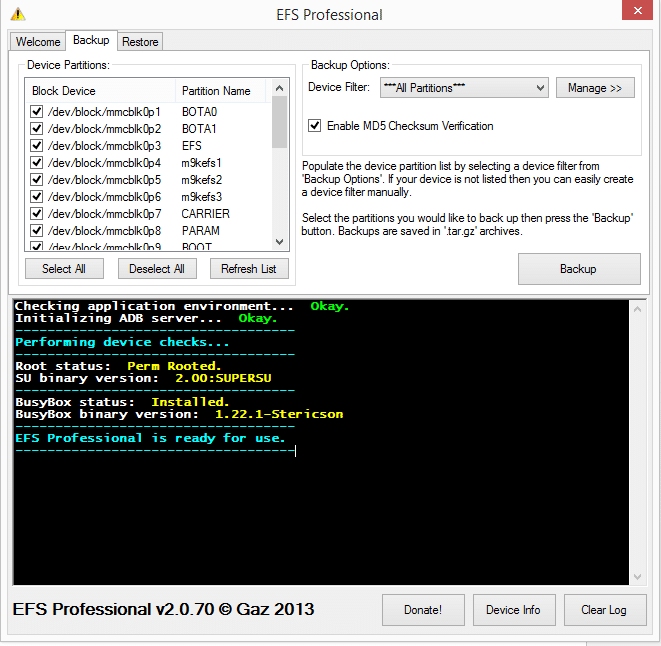Switch to the Welcome tab

coord(38,42)
